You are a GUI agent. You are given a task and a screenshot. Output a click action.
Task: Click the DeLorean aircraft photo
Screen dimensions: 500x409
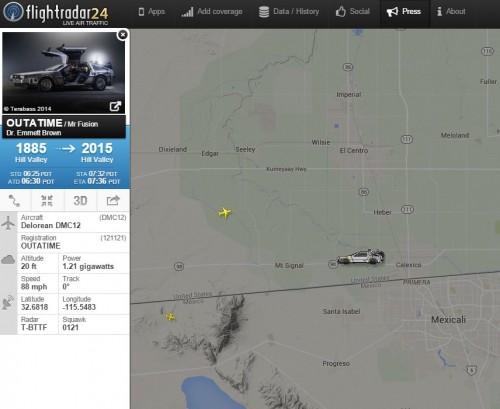coord(64,73)
